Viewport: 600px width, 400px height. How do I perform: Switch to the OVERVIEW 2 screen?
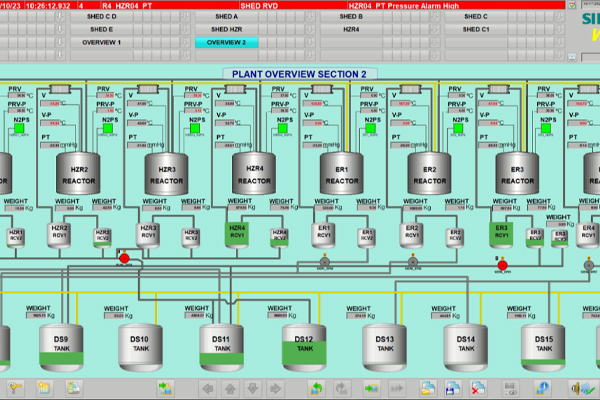226,43
